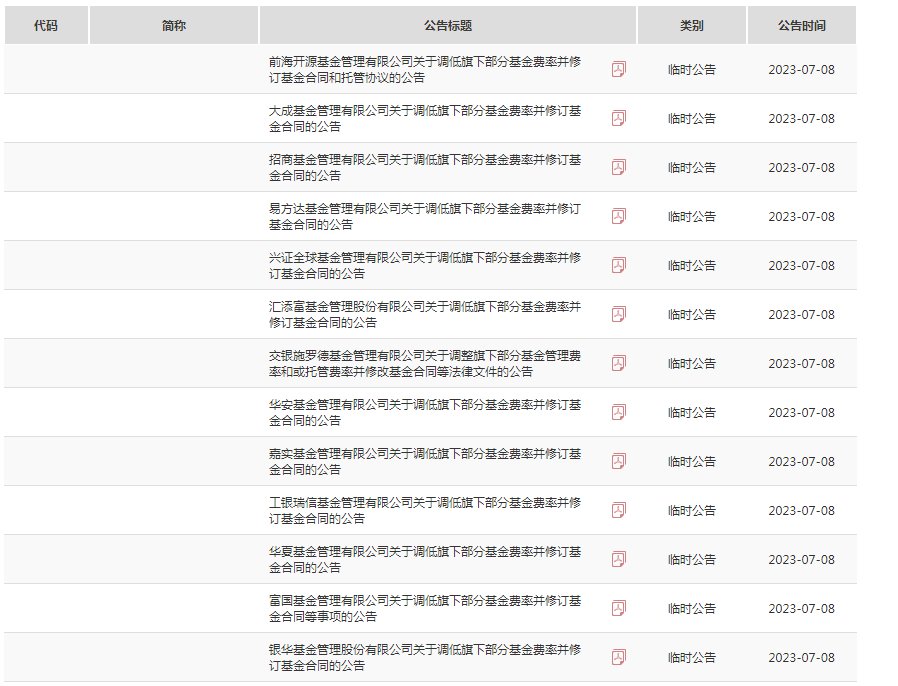Viewport: 898px width, 686px height.
Task: Open 汇添富基金 fee reduction announcement link
Action: click(425, 314)
